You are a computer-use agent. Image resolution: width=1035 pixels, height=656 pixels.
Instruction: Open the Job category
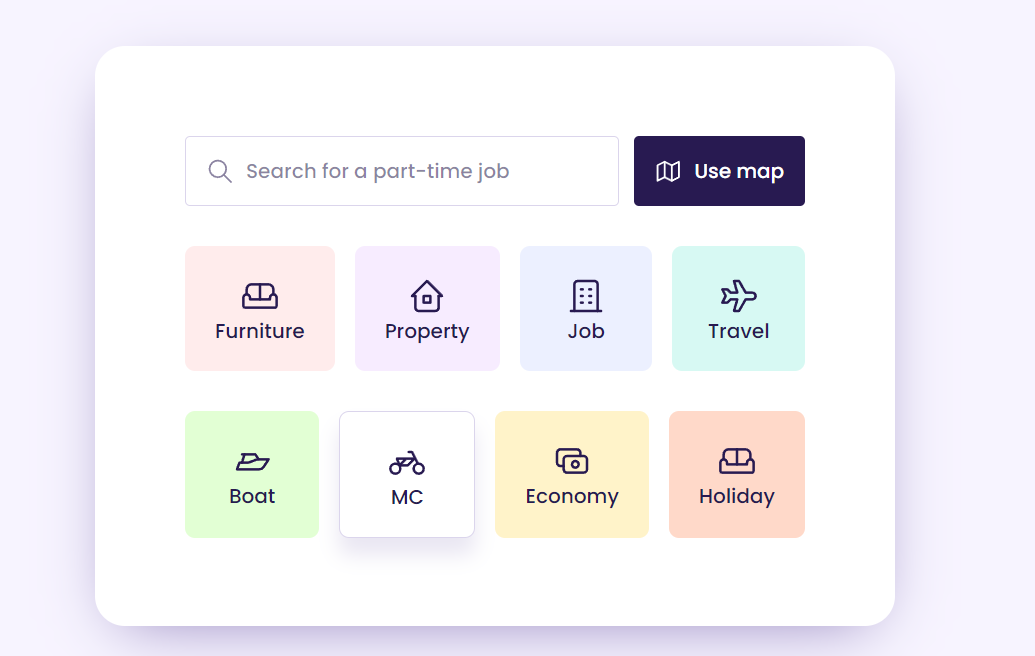[585, 308]
